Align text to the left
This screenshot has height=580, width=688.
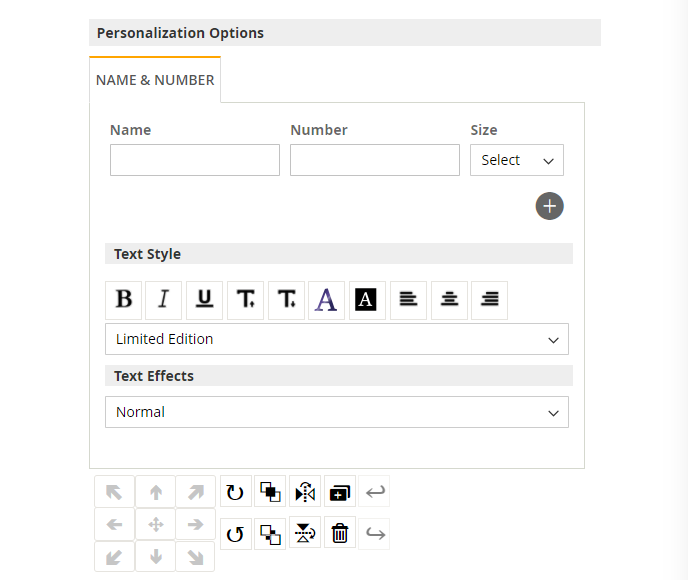[408, 299]
